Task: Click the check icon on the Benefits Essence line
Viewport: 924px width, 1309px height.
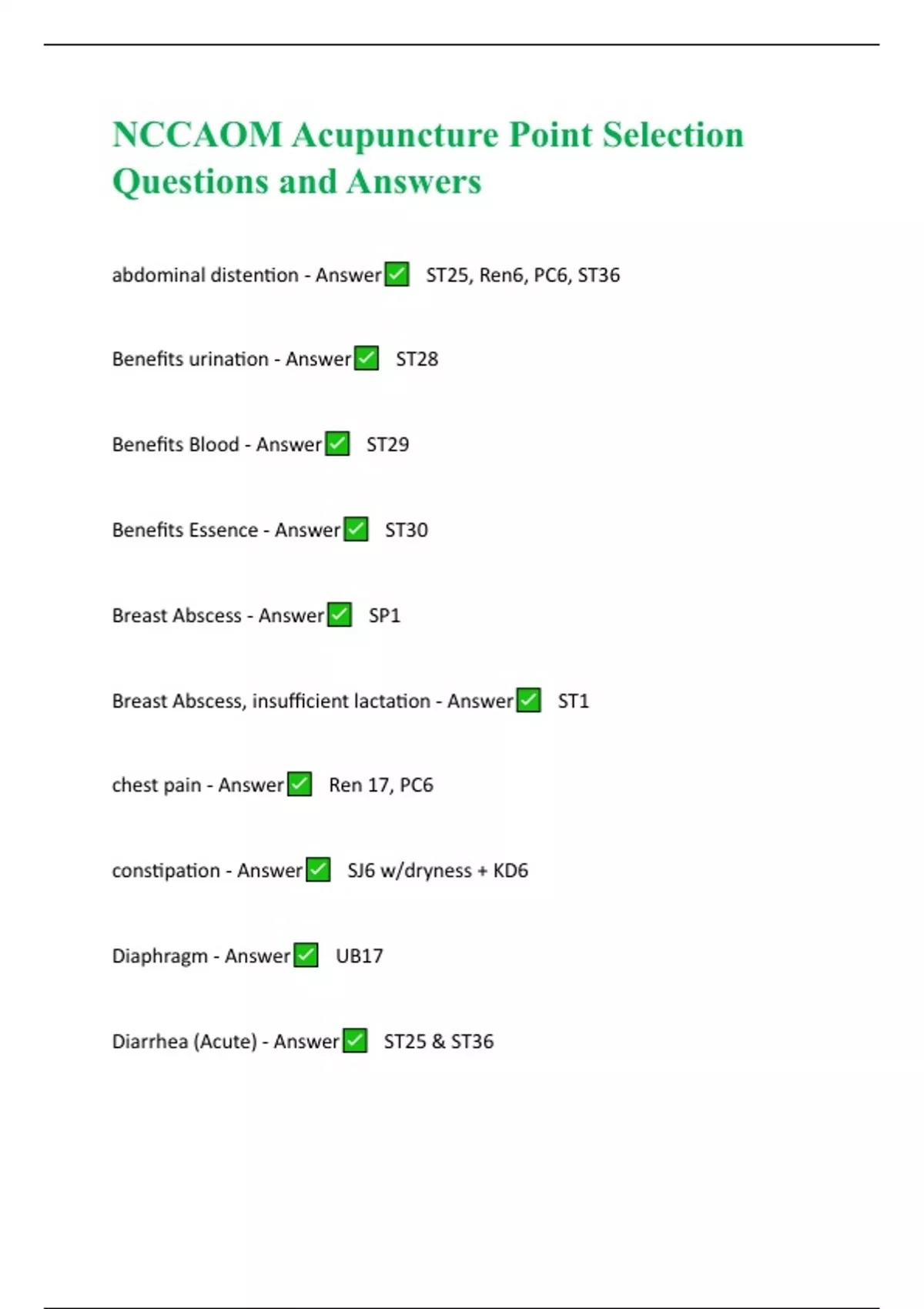Action: tap(356, 530)
